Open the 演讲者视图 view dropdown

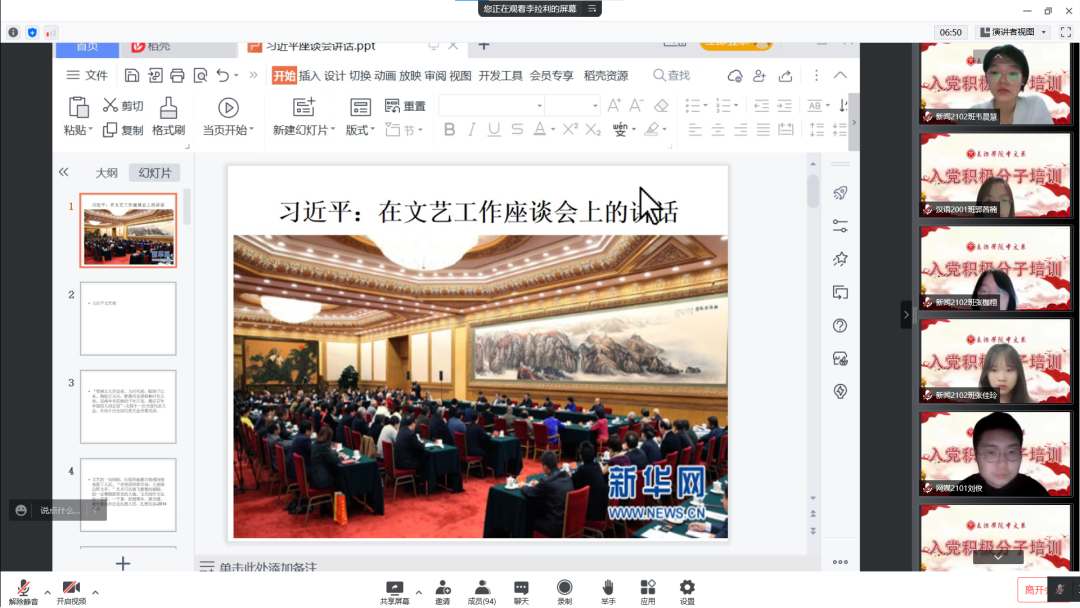tap(1013, 32)
